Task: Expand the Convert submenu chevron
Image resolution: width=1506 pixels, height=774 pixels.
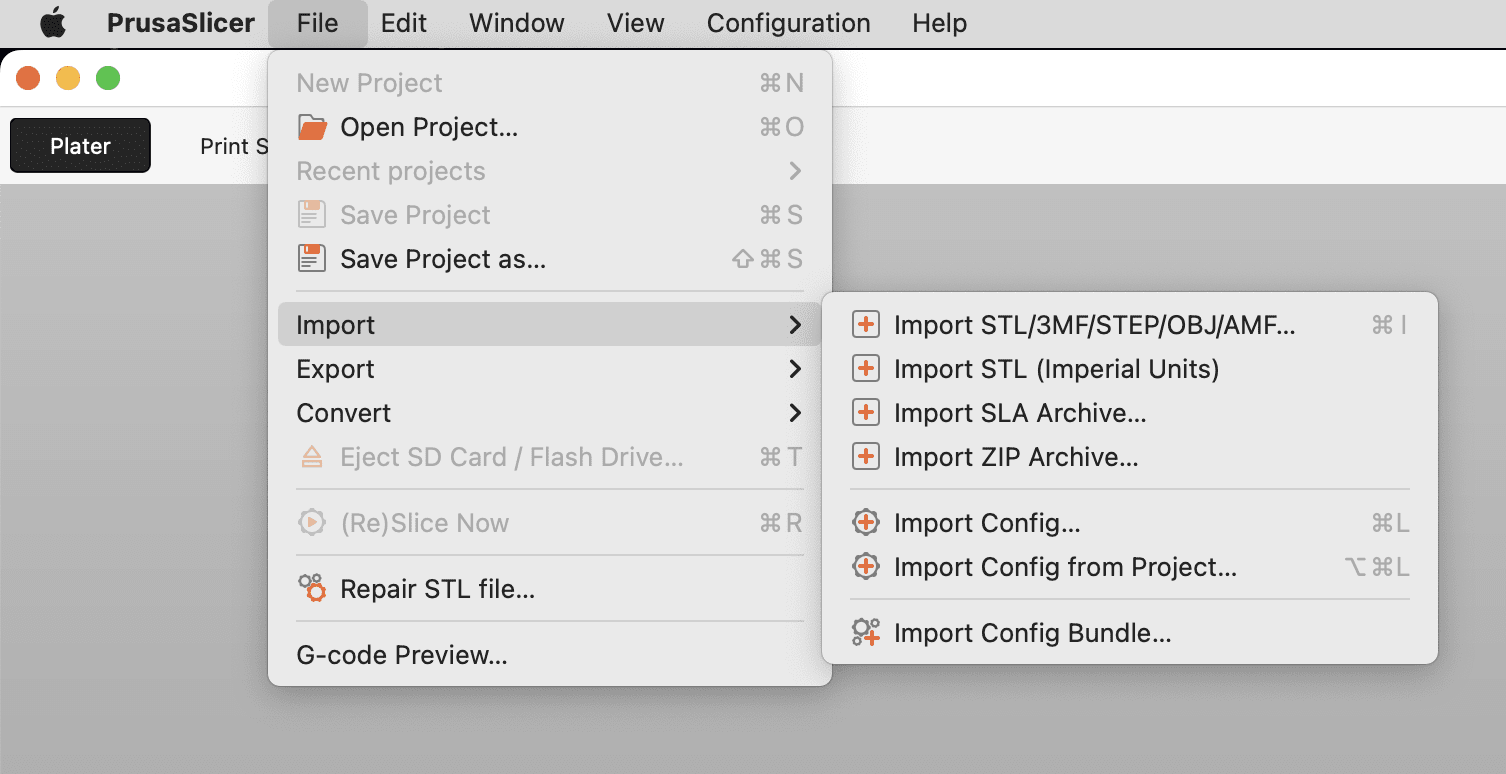Action: (x=795, y=413)
